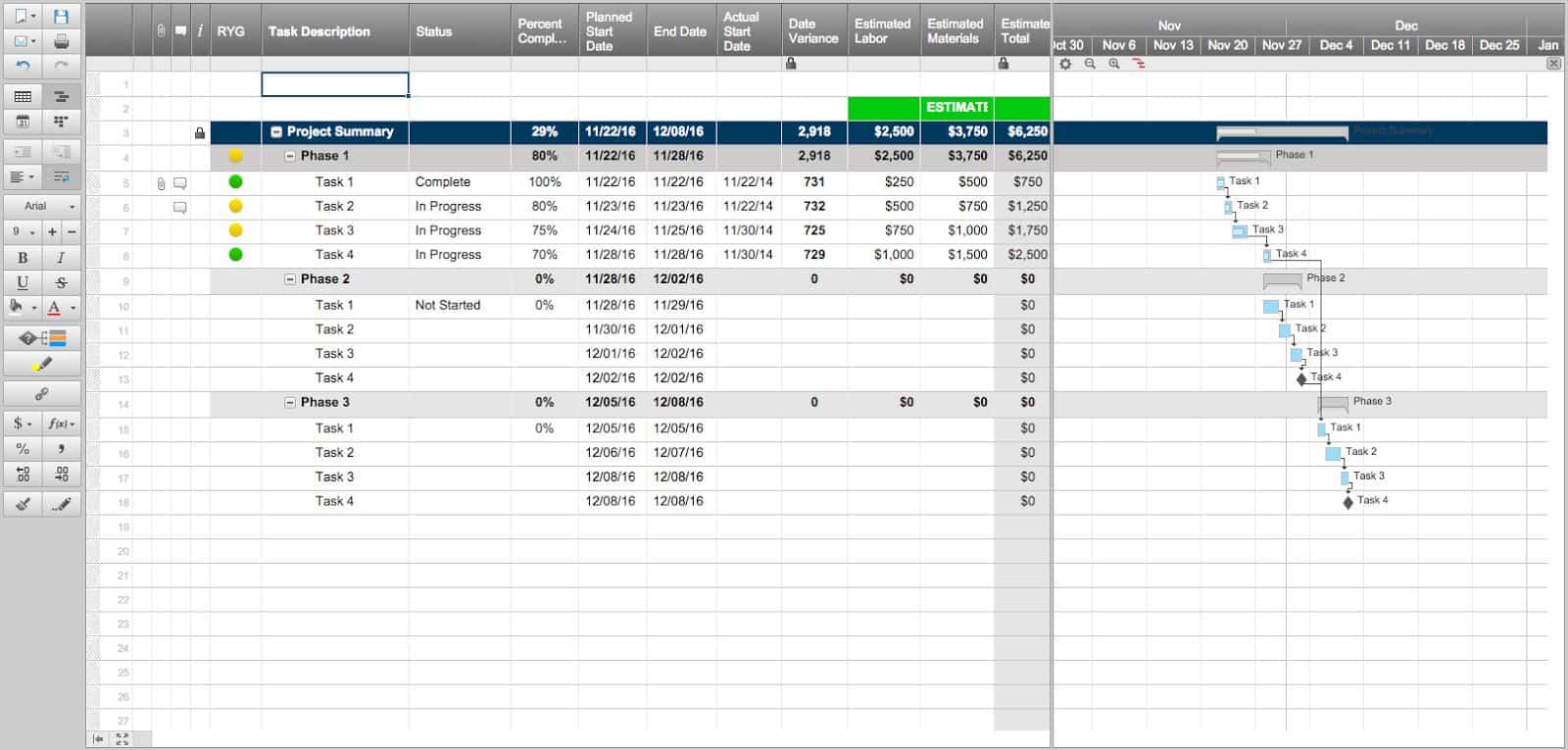
Task: Open the Arial font dropdown
Action: tap(42, 206)
